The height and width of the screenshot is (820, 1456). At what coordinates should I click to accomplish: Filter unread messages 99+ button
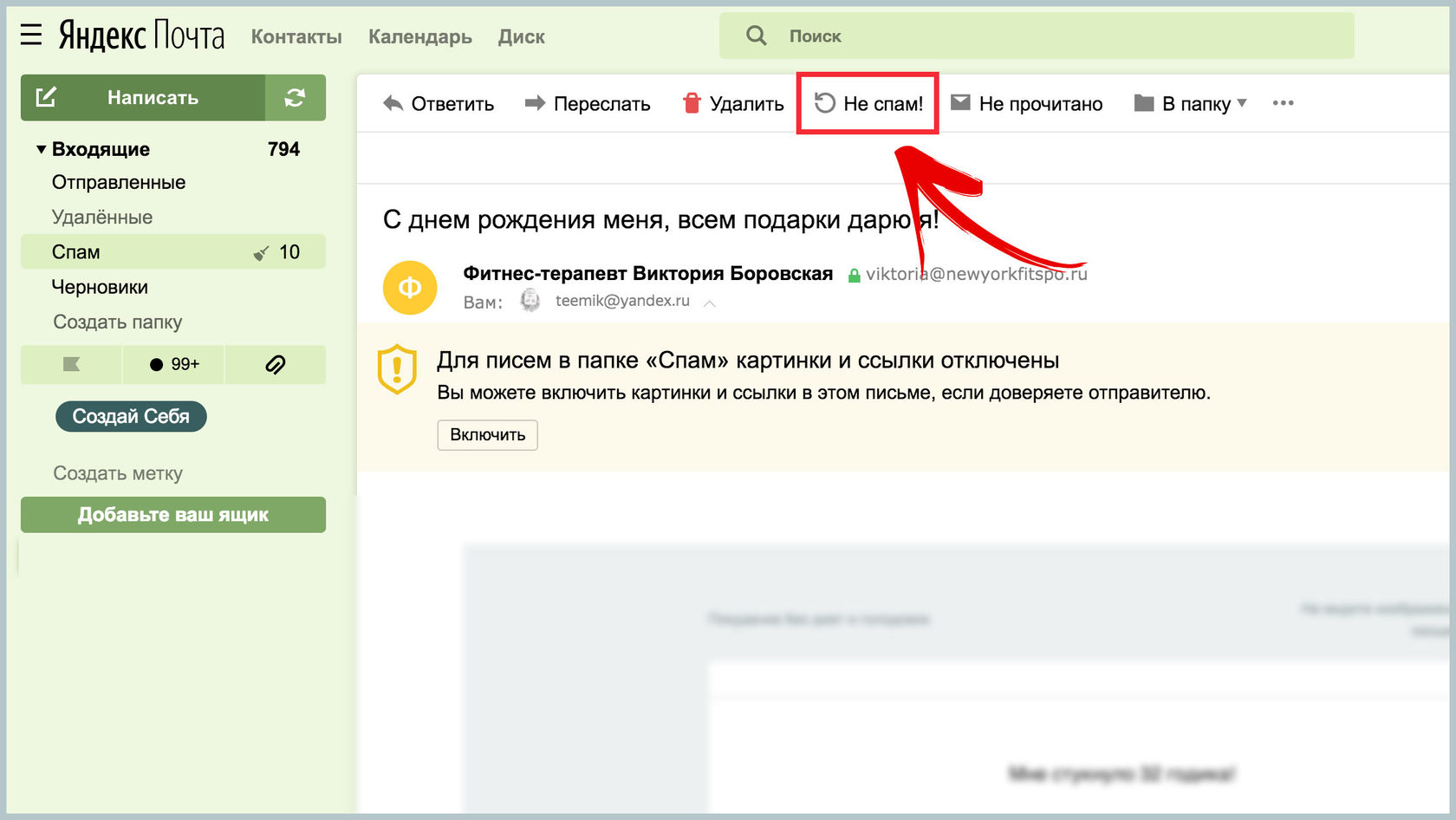pyautogui.click(x=173, y=364)
